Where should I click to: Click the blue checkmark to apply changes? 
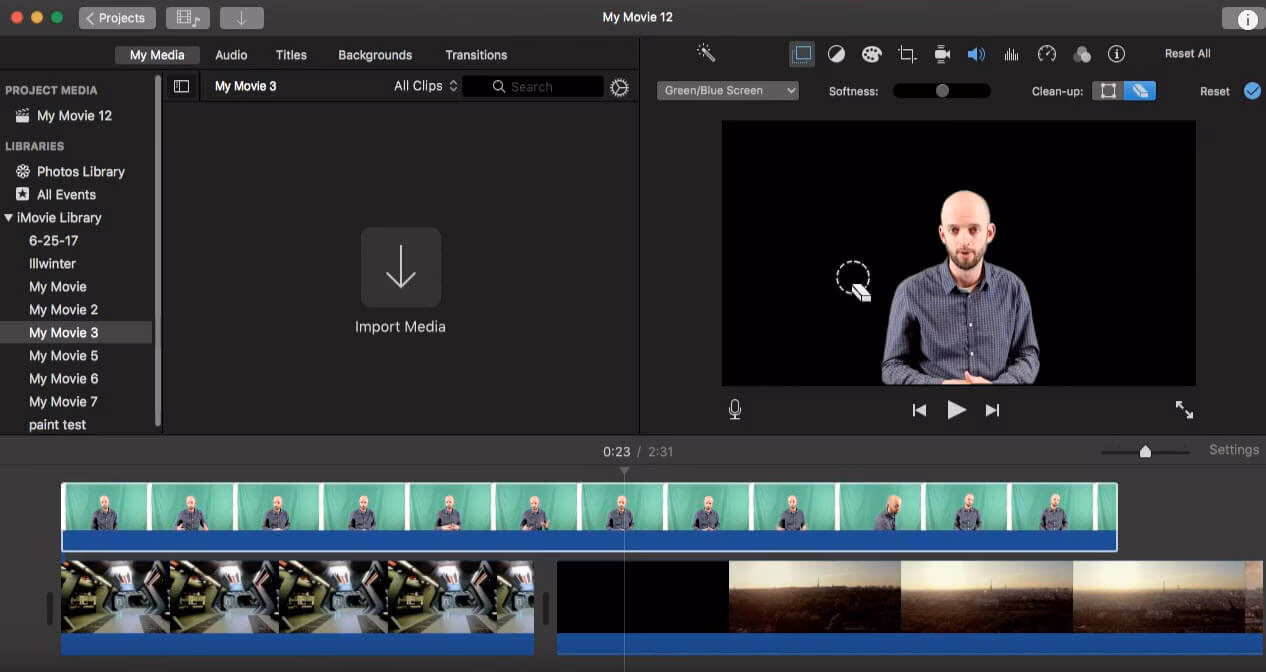1252,91
